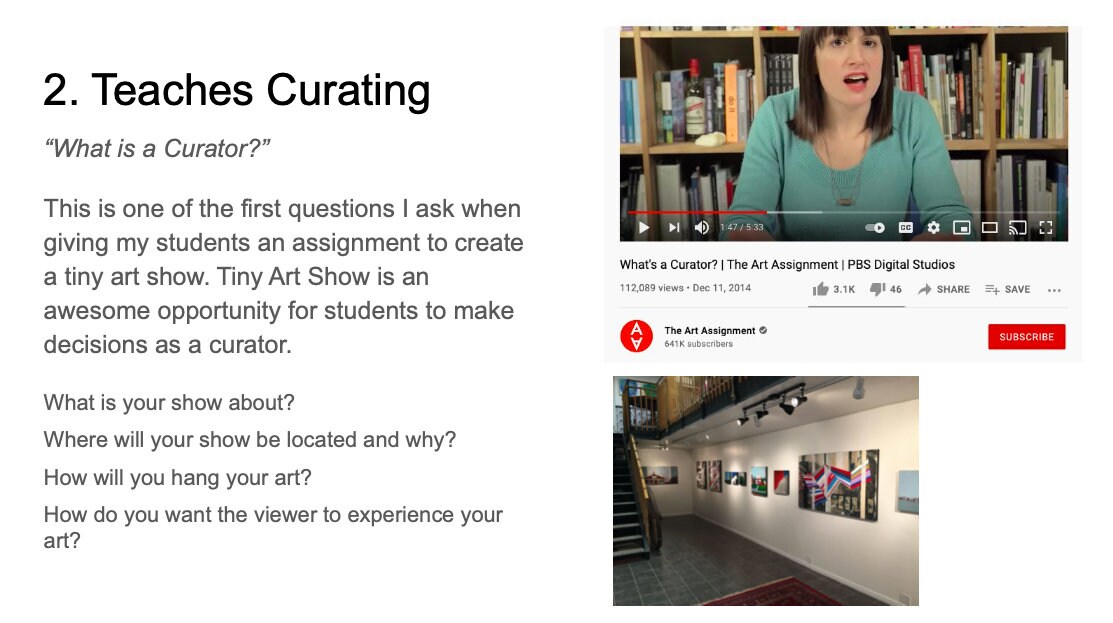Image resolution: width=1113 pixels, height=623 pixels.
Task: Save video to playlist
Action: pyautogui.click(x=1007, y=289)
